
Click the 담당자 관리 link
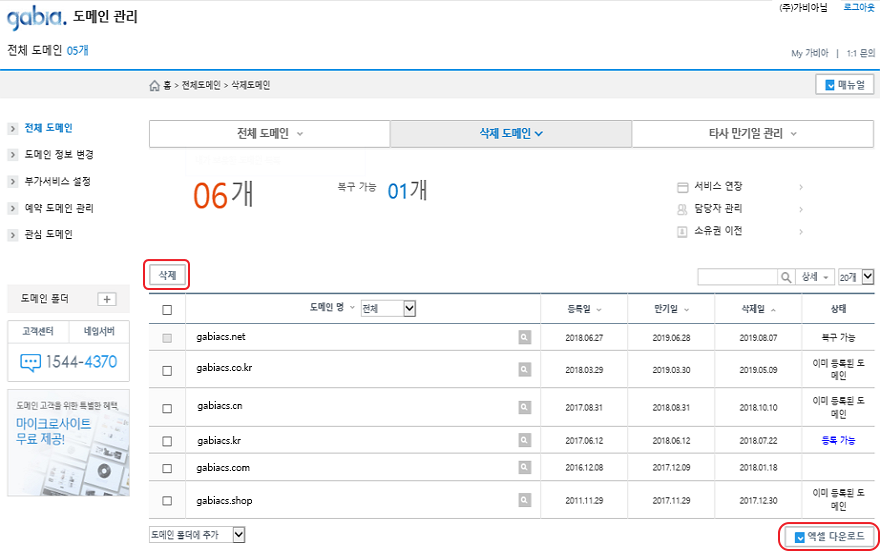(718, 209)
